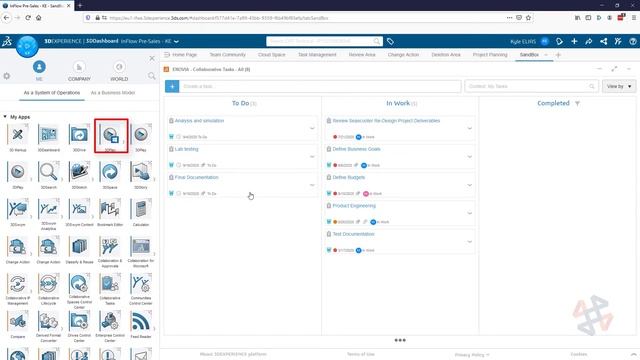Open the 3DSketch app

79,172
